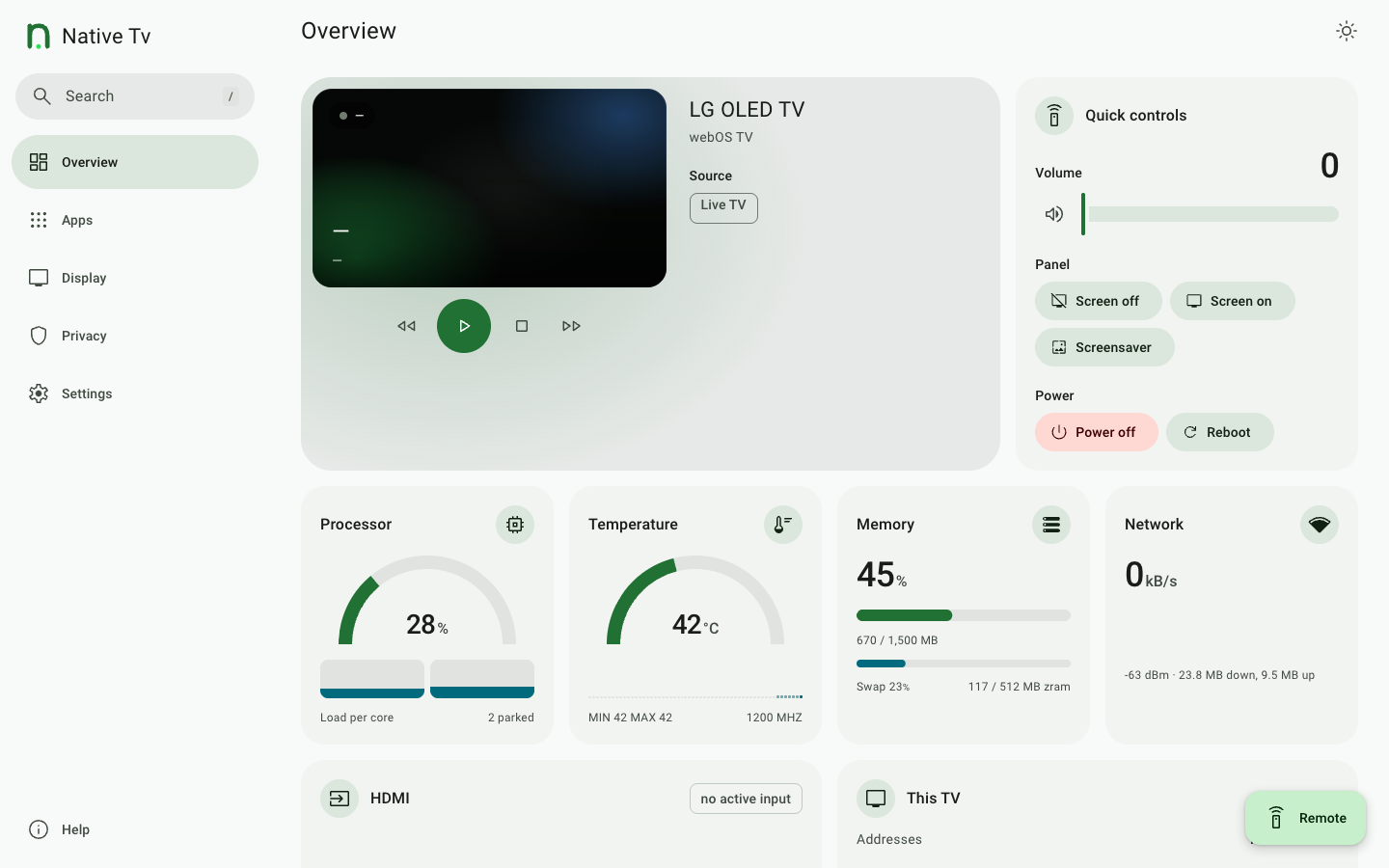Click the '670 / 1,500 MB' memory text

[x=897, y=640]
